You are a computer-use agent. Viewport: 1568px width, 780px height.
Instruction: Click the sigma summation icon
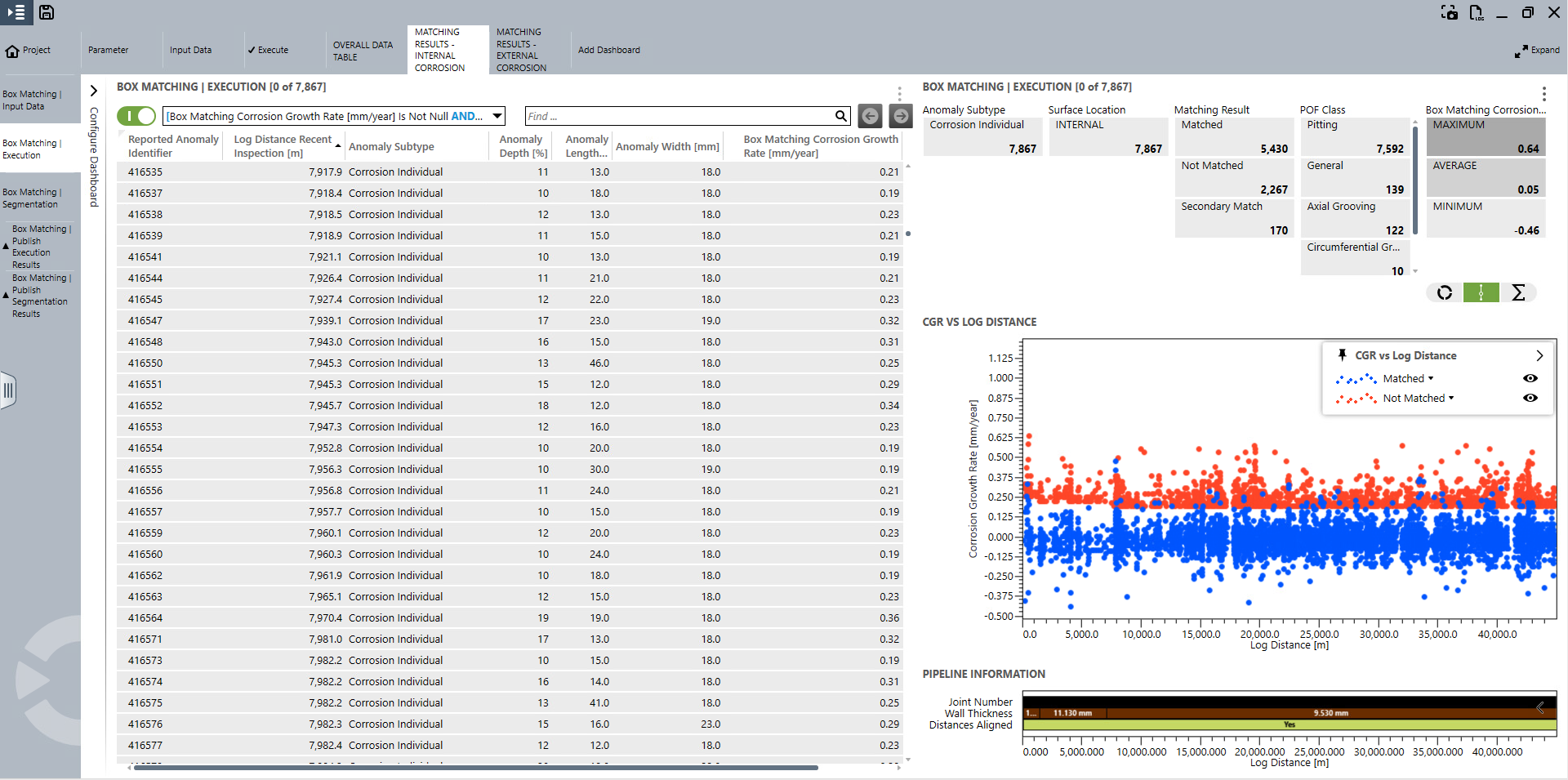point(1518,292)
